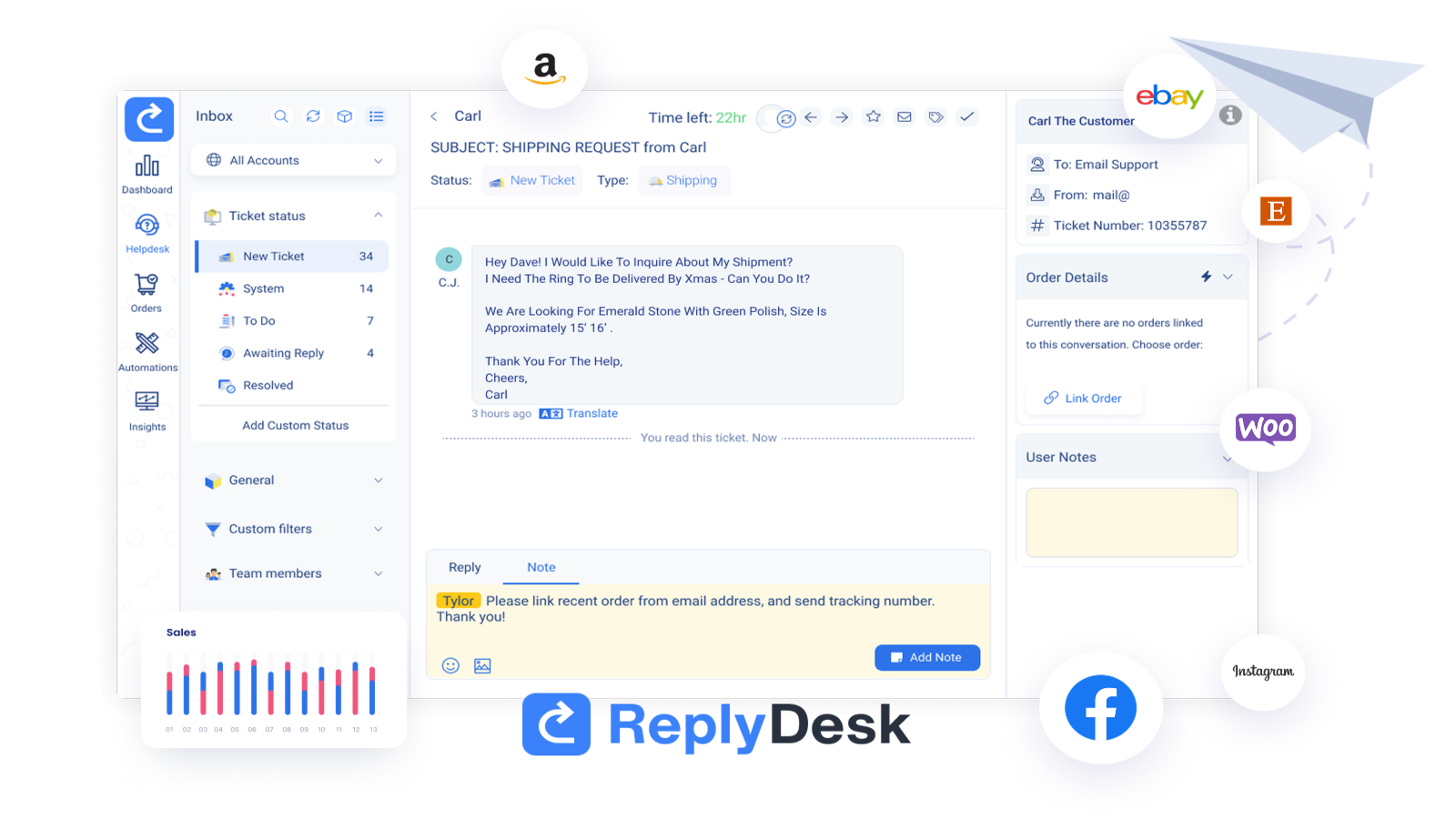
Task: Go to previous ticket with left arrow
Action: pos(811,117)
